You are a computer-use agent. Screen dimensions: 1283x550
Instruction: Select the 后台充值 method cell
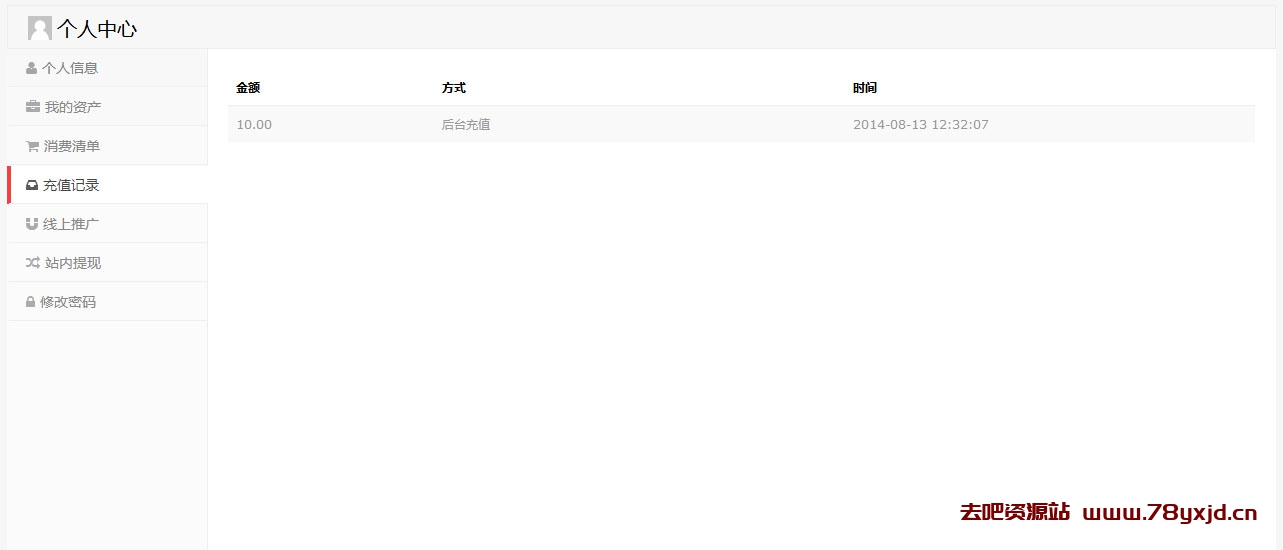(466, 125)
